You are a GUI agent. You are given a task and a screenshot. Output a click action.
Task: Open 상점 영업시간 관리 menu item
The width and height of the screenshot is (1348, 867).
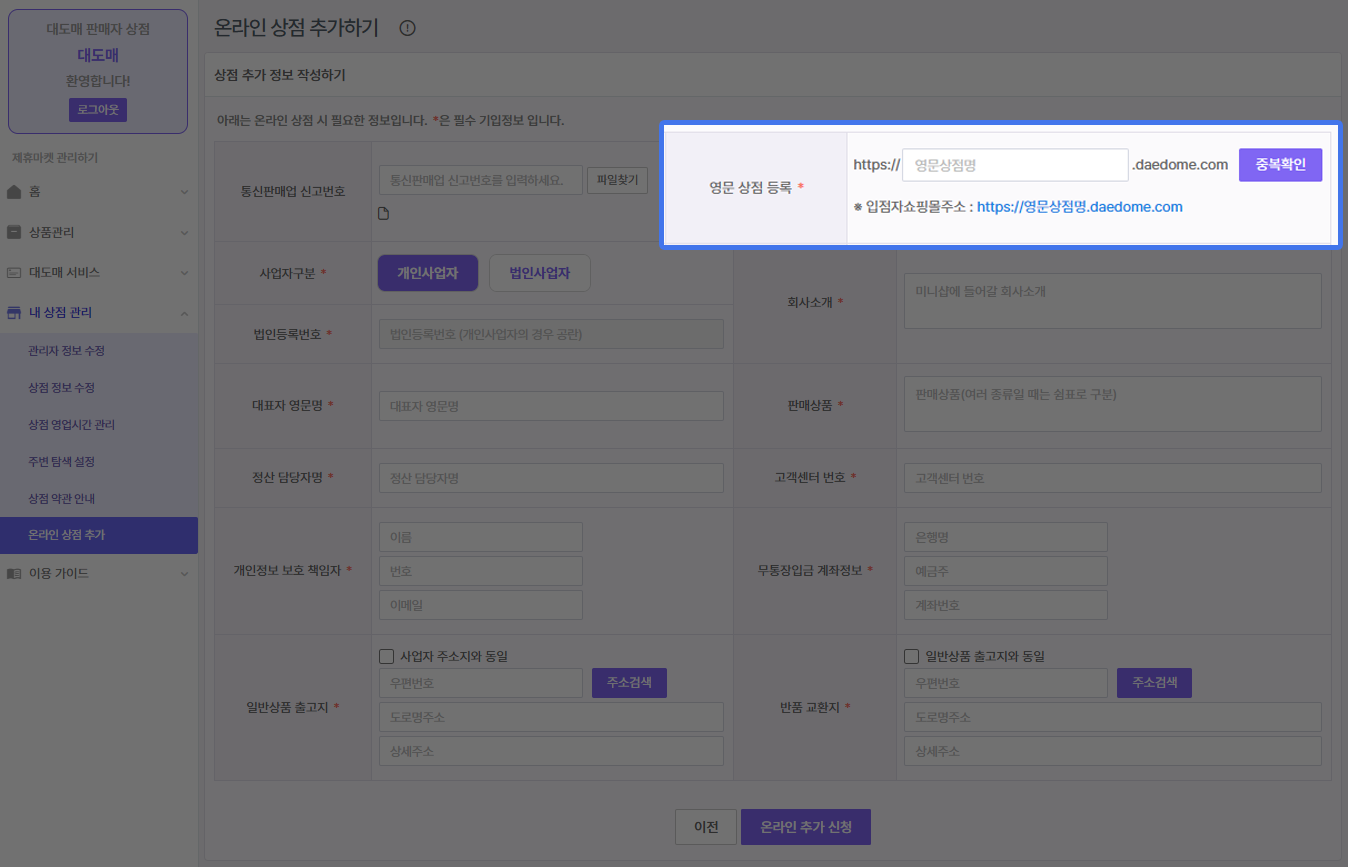[x=71, y=425]
